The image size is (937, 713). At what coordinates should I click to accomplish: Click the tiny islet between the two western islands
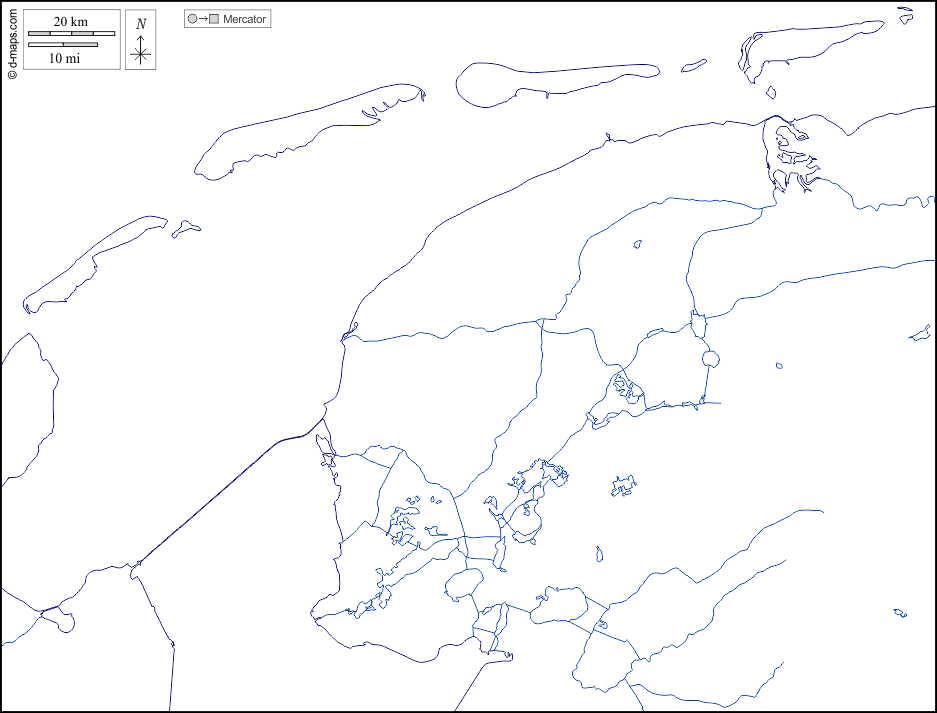click(x=185, y=229)
